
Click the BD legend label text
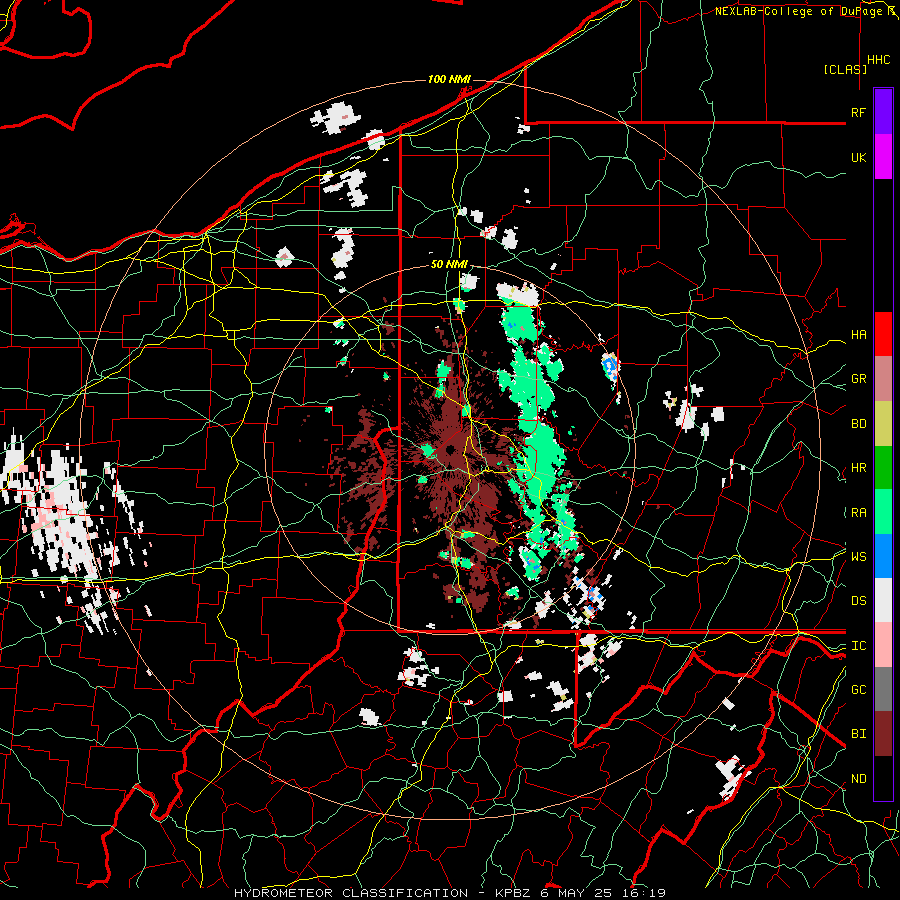point(859,424)
